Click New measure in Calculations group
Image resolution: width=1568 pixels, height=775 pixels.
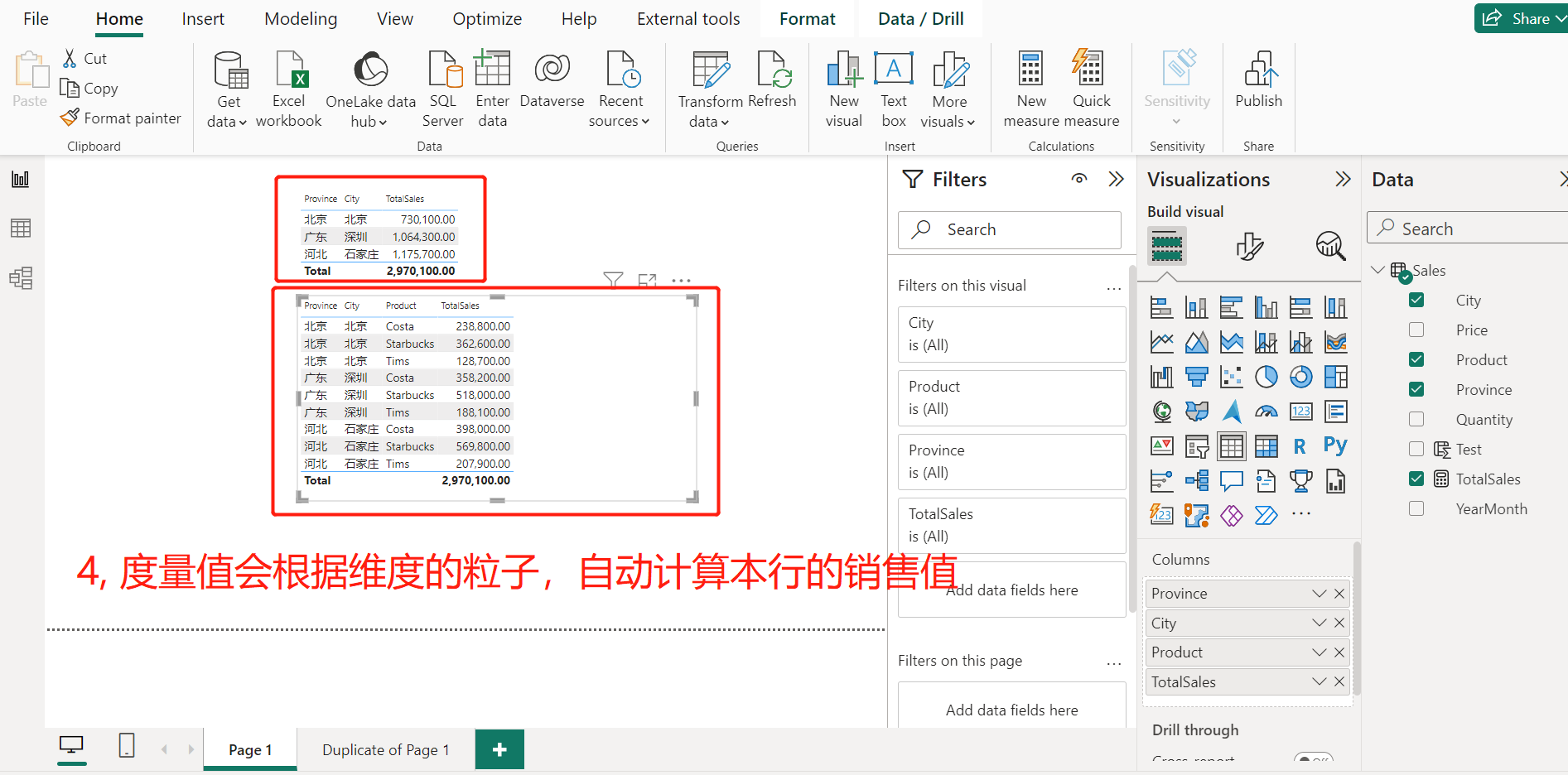pos(1030,87)
